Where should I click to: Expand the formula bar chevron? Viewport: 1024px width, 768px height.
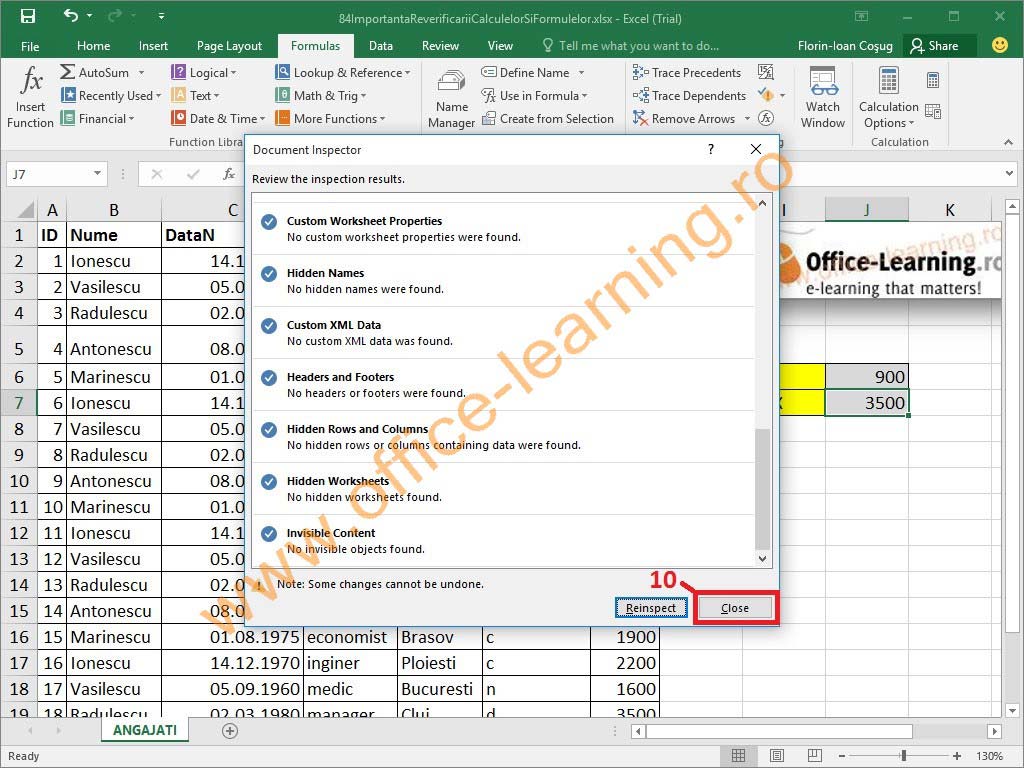pyautogui.click(x=1010, y=174)
